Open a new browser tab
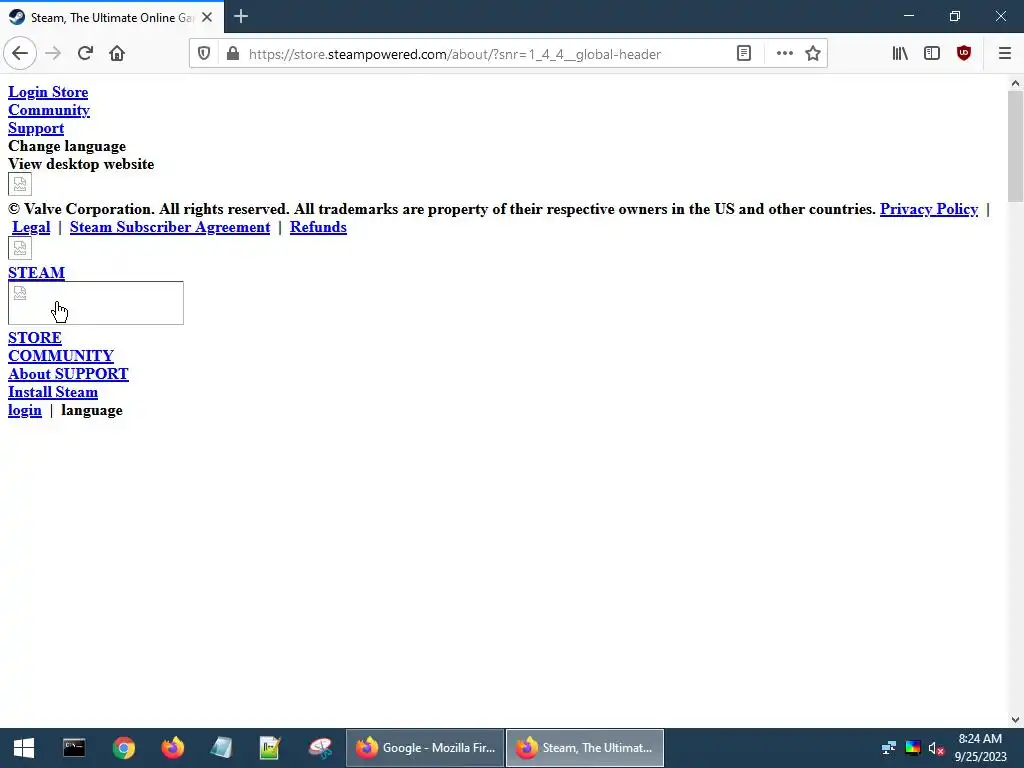This screenshot has height=768, width=1024. click(x=241, y=16)
